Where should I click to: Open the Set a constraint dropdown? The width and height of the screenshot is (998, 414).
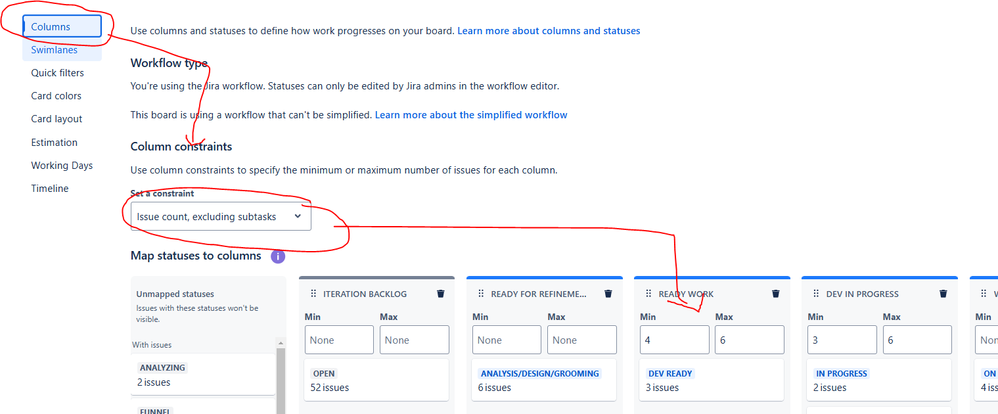pos(221,217)
